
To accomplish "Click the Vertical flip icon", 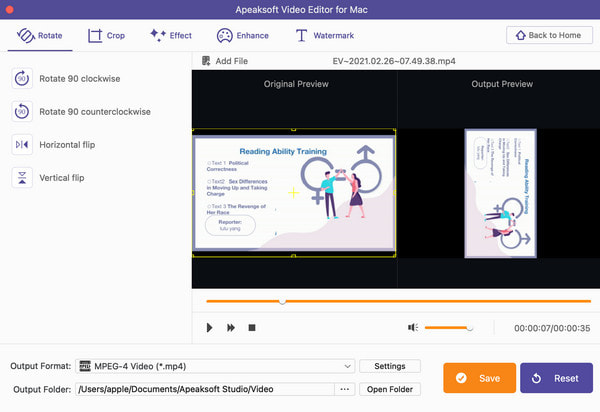I will 22,178.
